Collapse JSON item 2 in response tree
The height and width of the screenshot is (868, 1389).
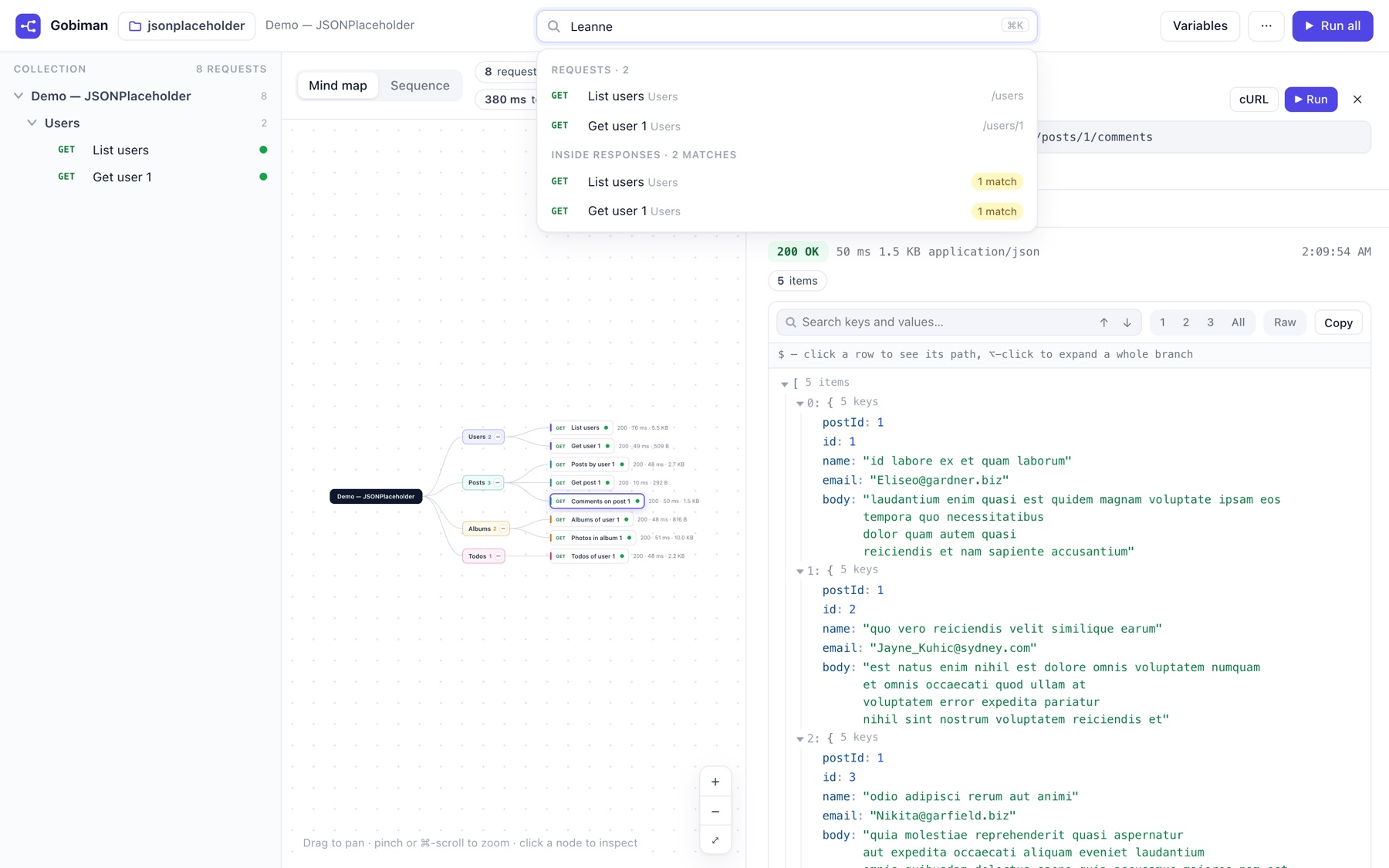(x=800, y=738)
